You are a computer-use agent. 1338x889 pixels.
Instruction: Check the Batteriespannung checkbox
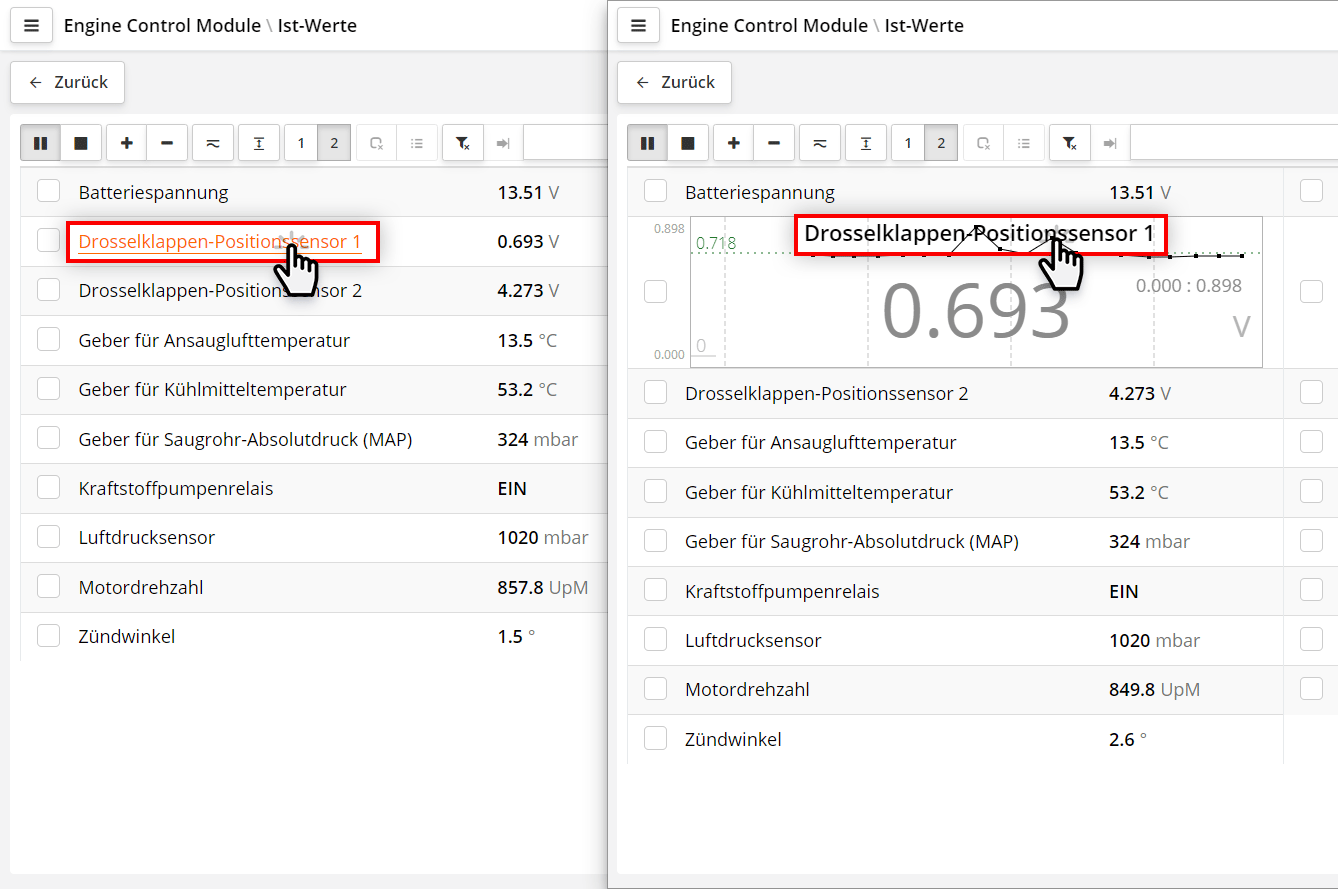tap(655, 191)
